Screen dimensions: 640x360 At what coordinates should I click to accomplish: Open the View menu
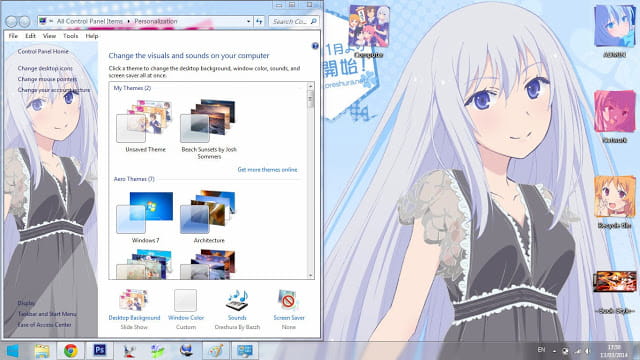[49, 36]
